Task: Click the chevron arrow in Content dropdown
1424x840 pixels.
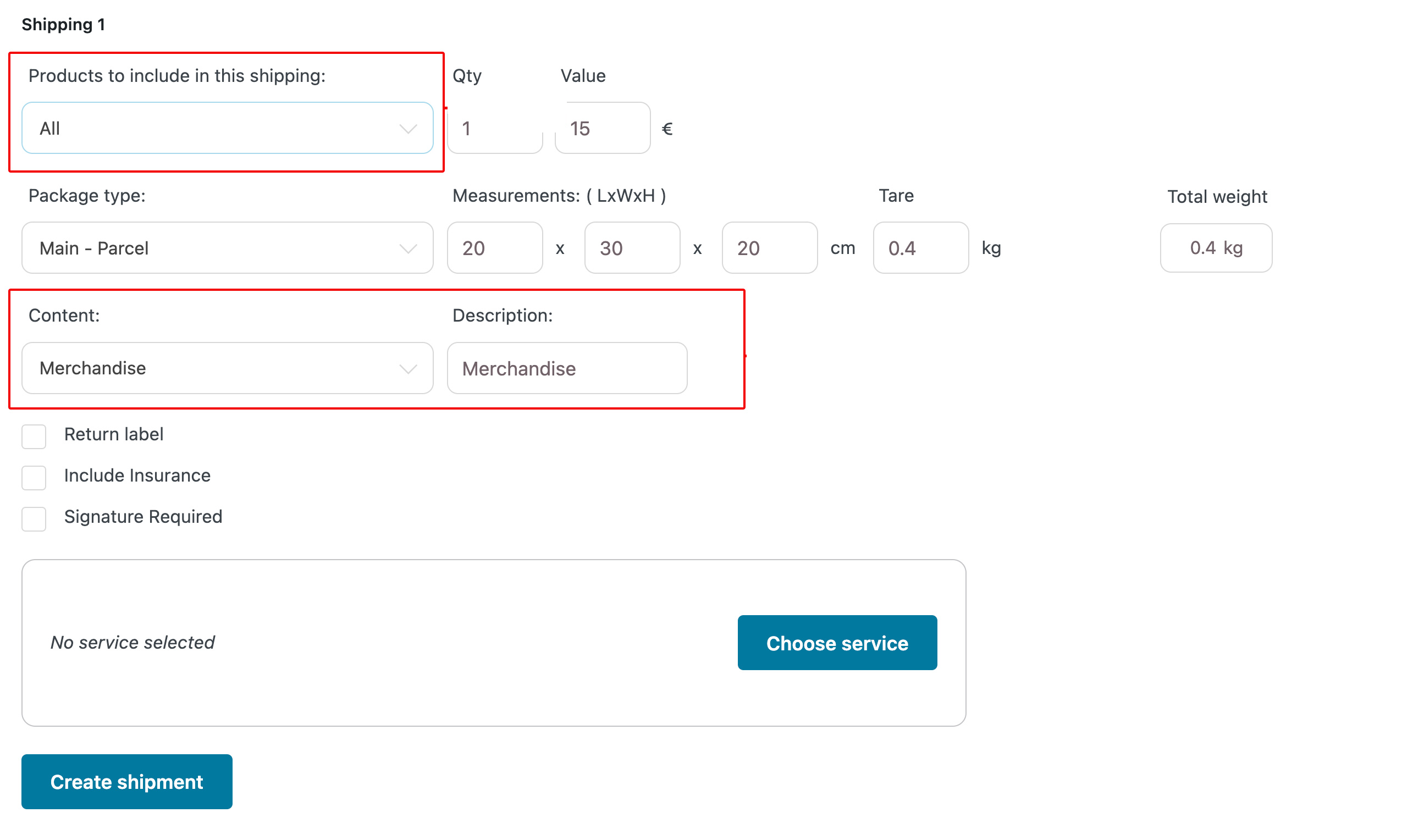Action: coord(408,369)
